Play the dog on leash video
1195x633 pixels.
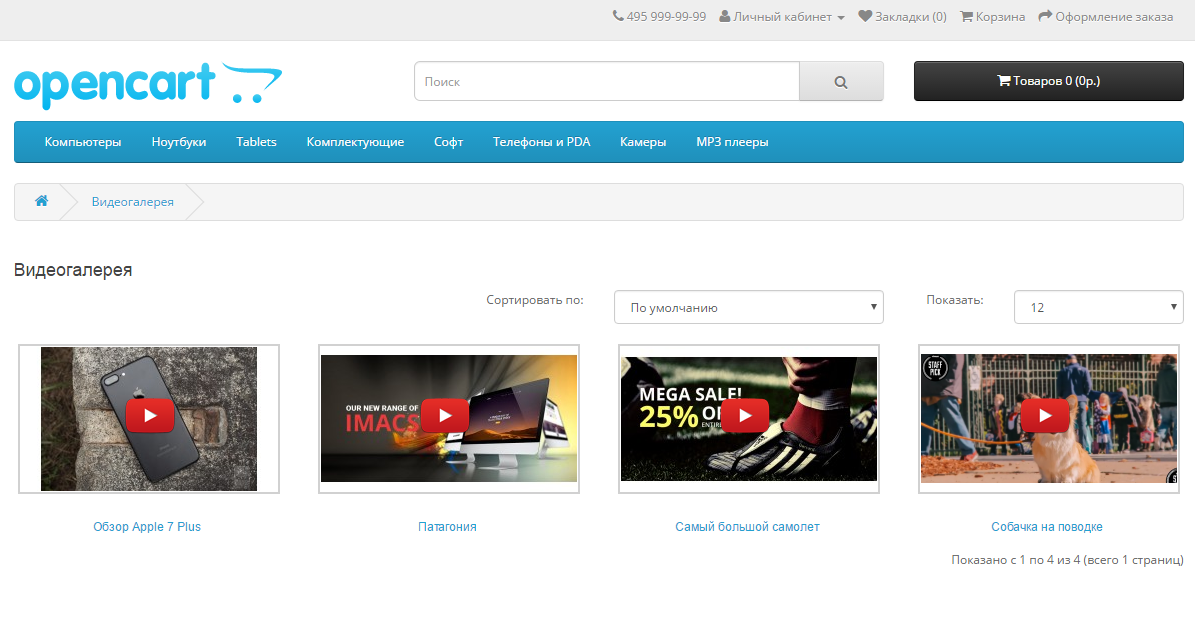pyautogui.click(x=1045, y=416)
